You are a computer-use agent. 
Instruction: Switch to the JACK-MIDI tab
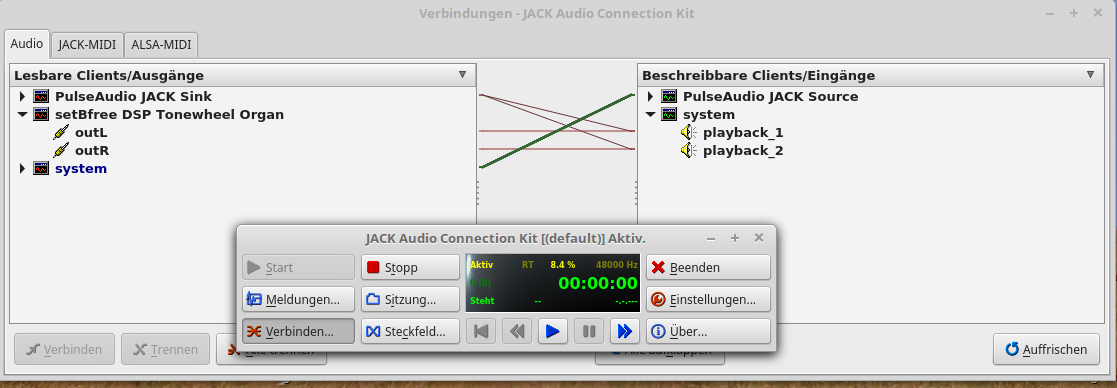[x=88, y=44]
